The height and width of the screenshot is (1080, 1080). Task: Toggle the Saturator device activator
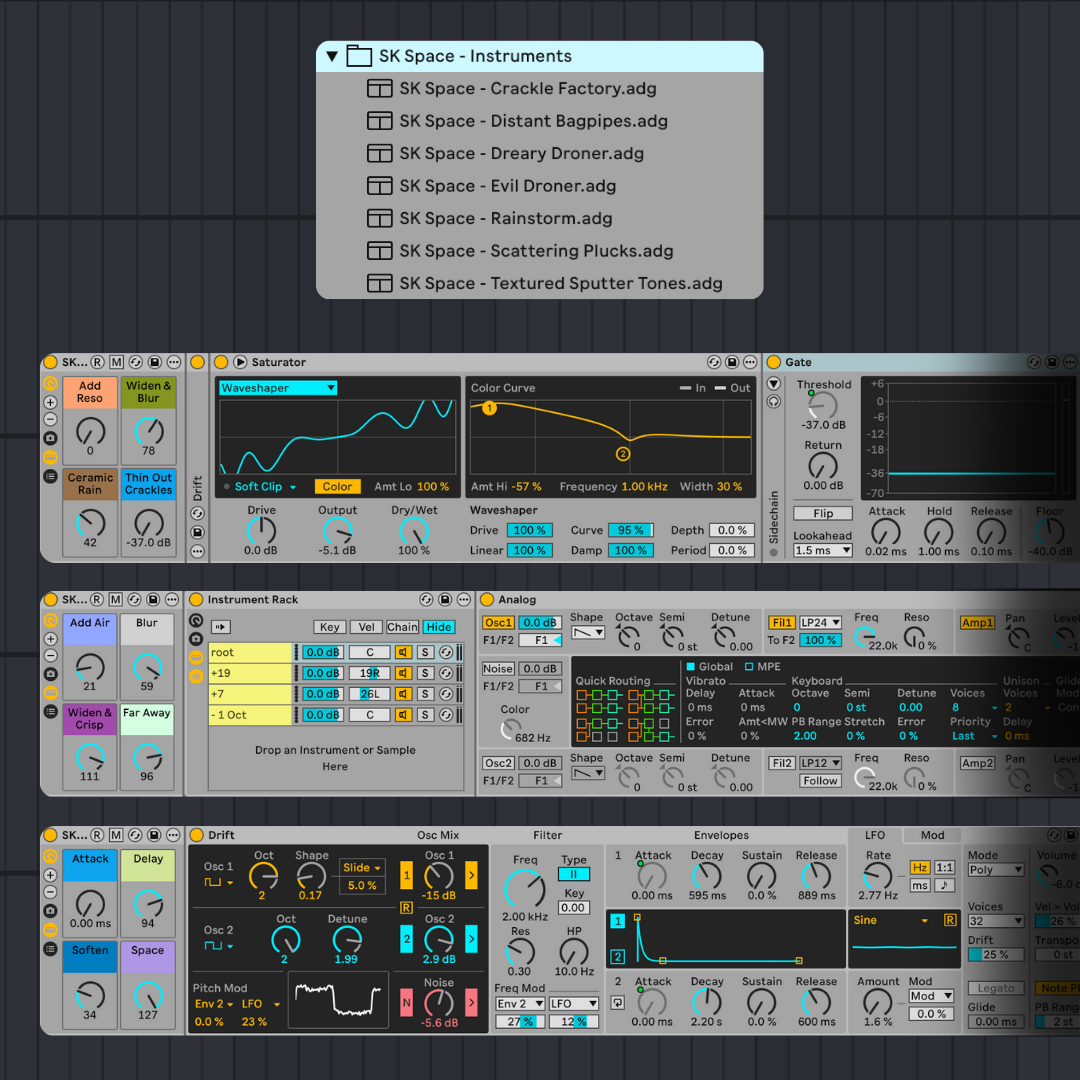223,362
